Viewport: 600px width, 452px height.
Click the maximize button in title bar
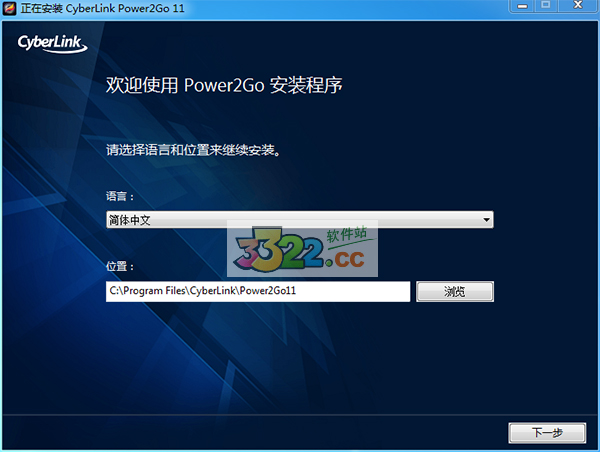point(546,5)
